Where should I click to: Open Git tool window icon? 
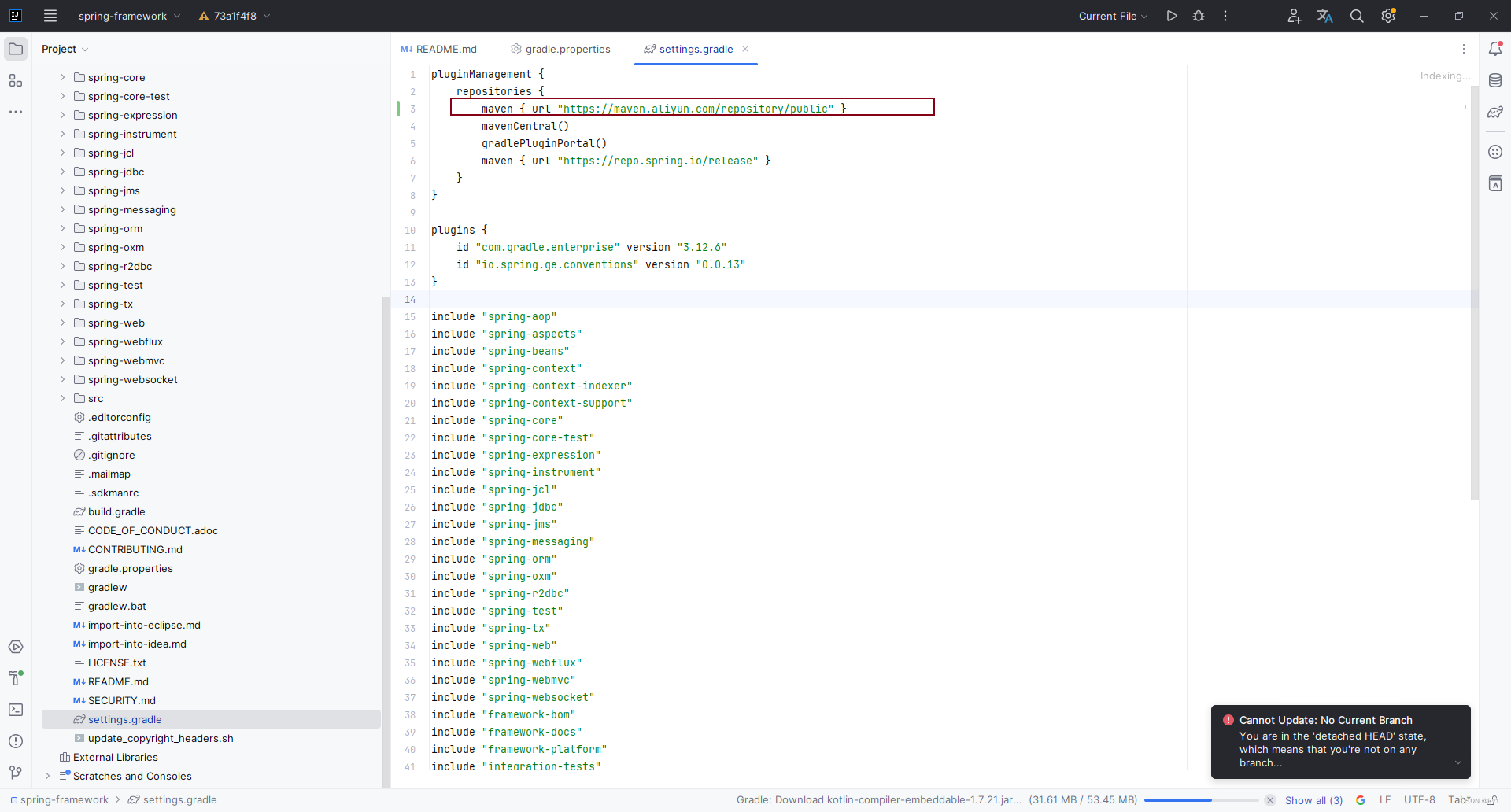point(16,773)
